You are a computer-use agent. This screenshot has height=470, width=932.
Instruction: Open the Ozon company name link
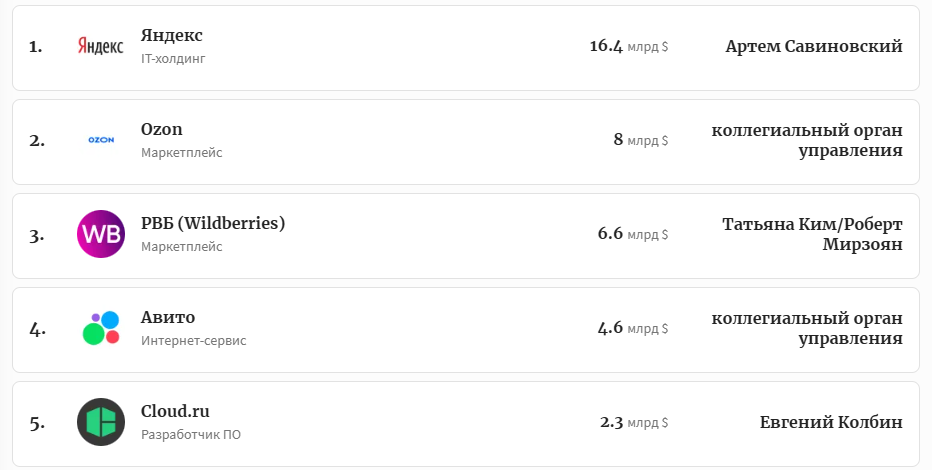pos(162,130)
